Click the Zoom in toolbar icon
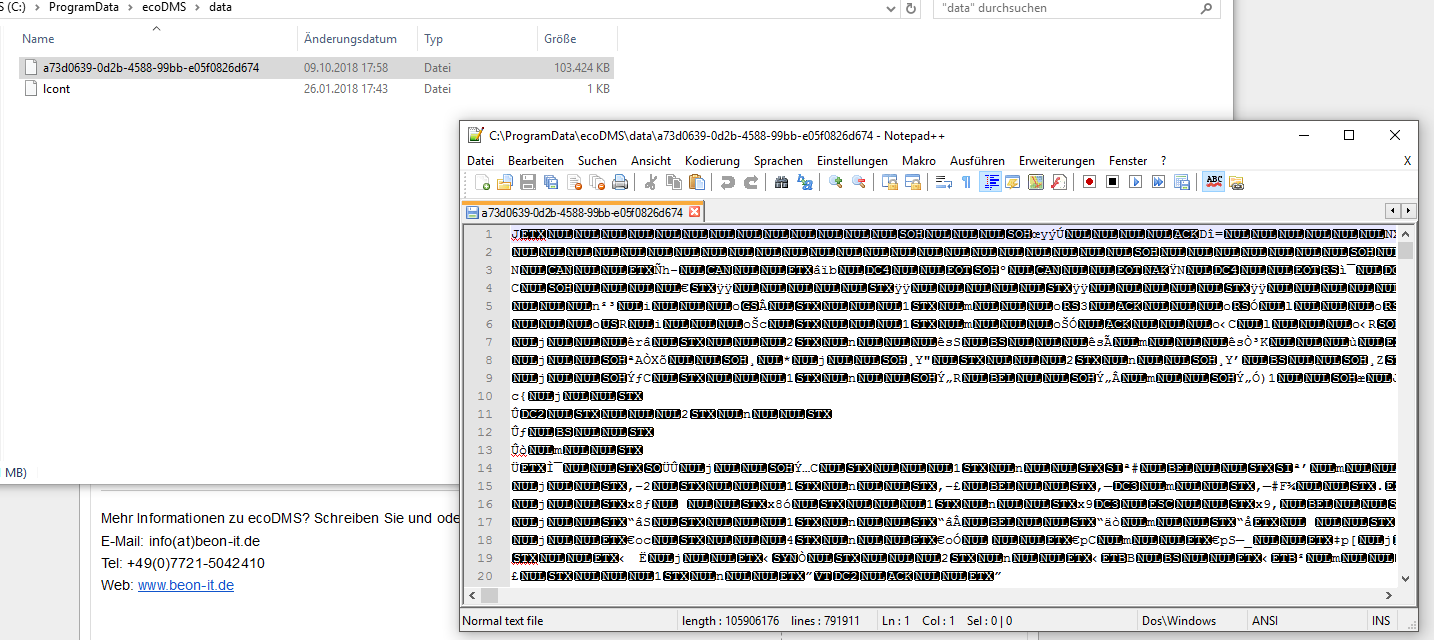The height and width of the screenshot is (640, 1434). pyautogui.click(x=836, y=182)
